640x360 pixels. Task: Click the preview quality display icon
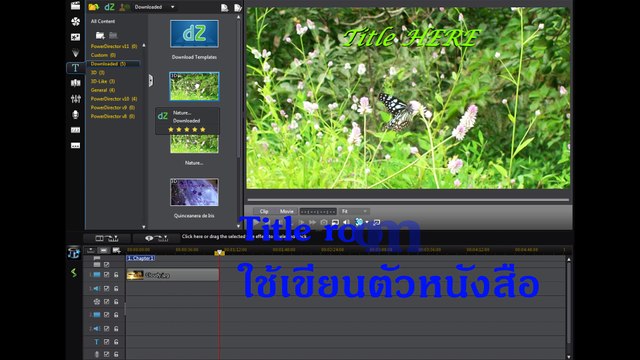click(x=335, y=222)
